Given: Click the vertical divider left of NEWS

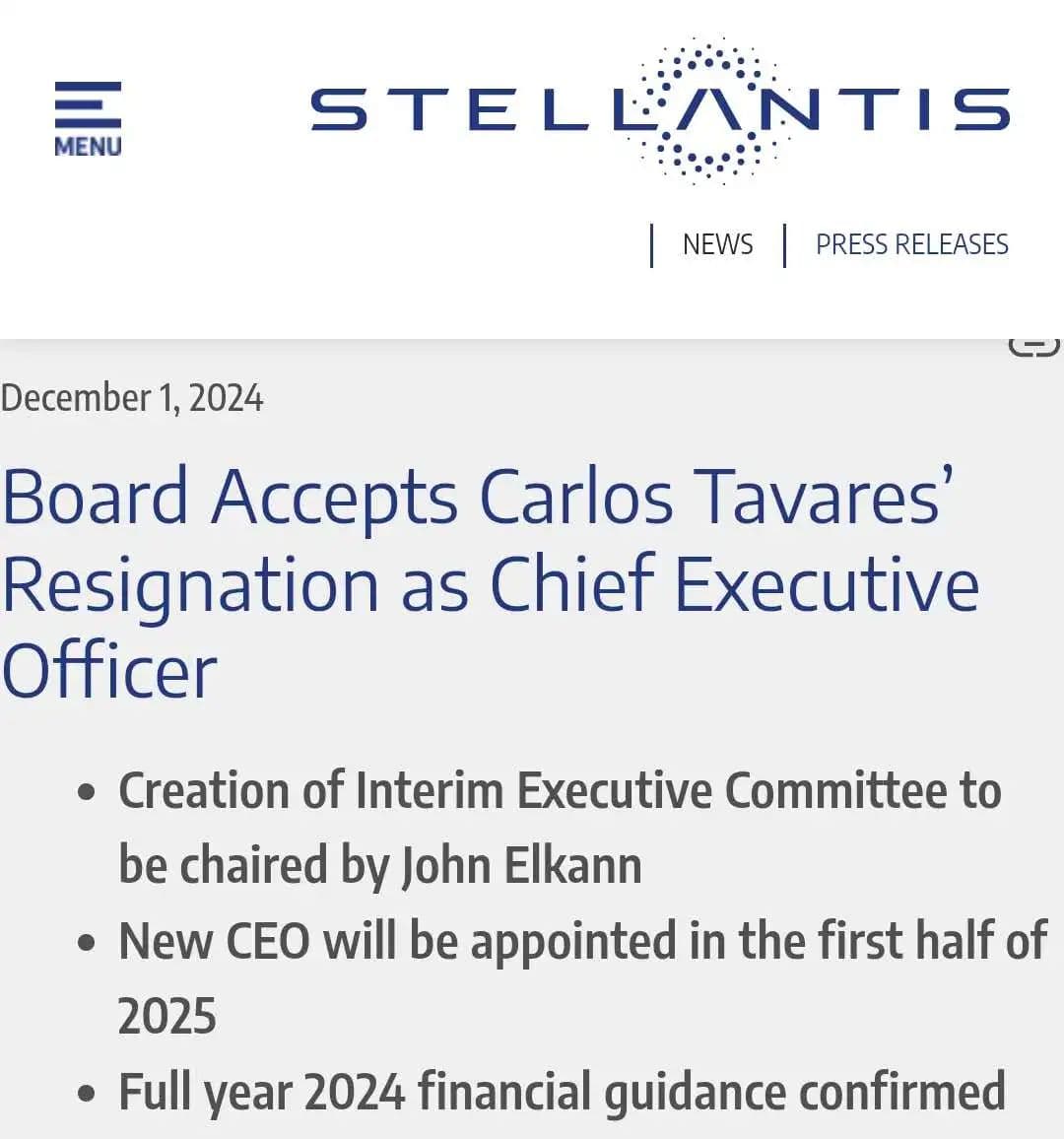Looking at the screenshot, I should [x=651, y=245].
